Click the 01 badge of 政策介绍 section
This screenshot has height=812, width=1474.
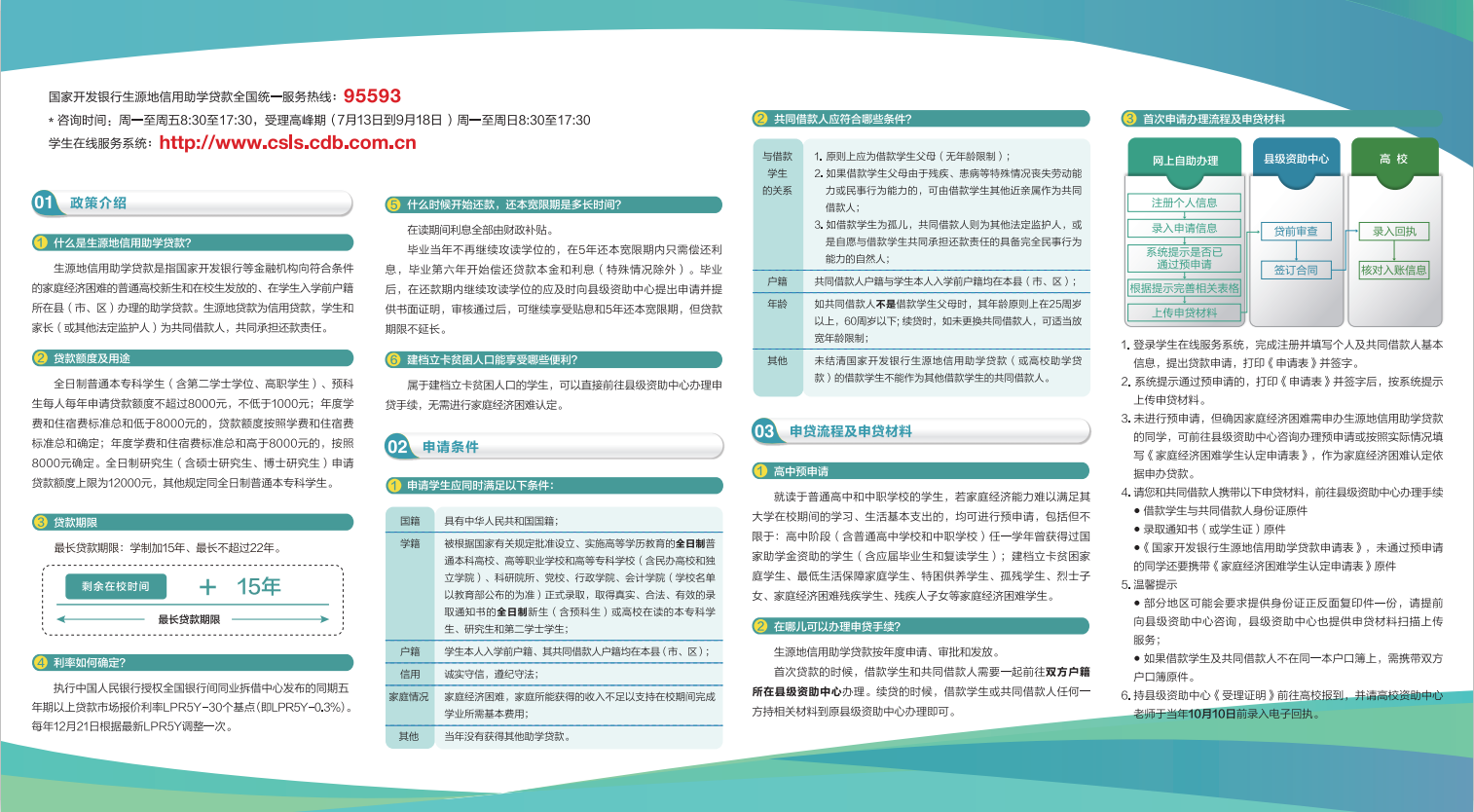[44, 203]
